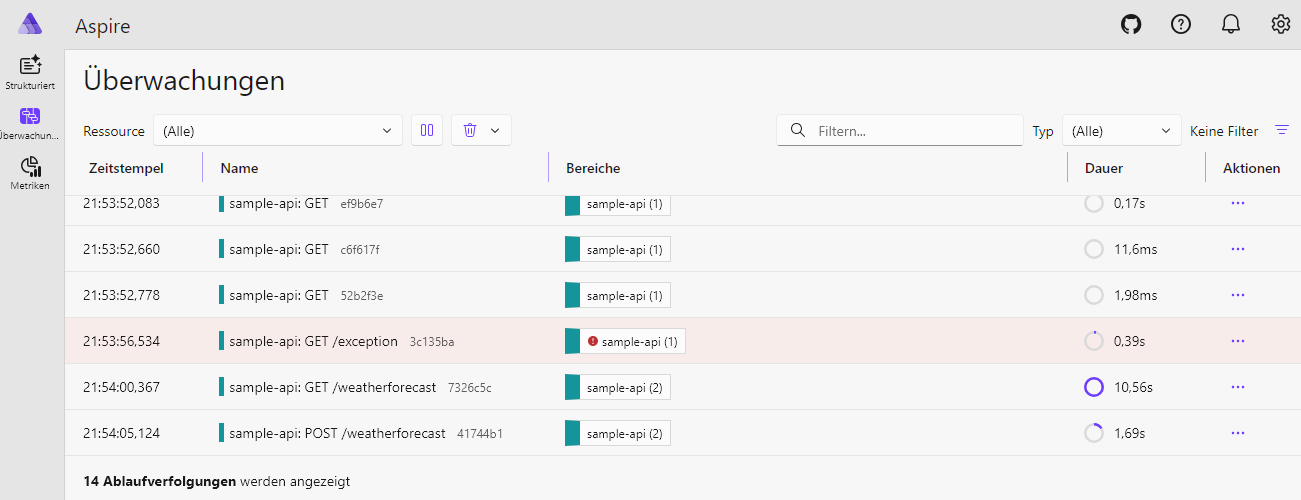Viewport: 1301px width, 500px height.
Task: Click the Aktionen column header
Action: click(1251, 168)
